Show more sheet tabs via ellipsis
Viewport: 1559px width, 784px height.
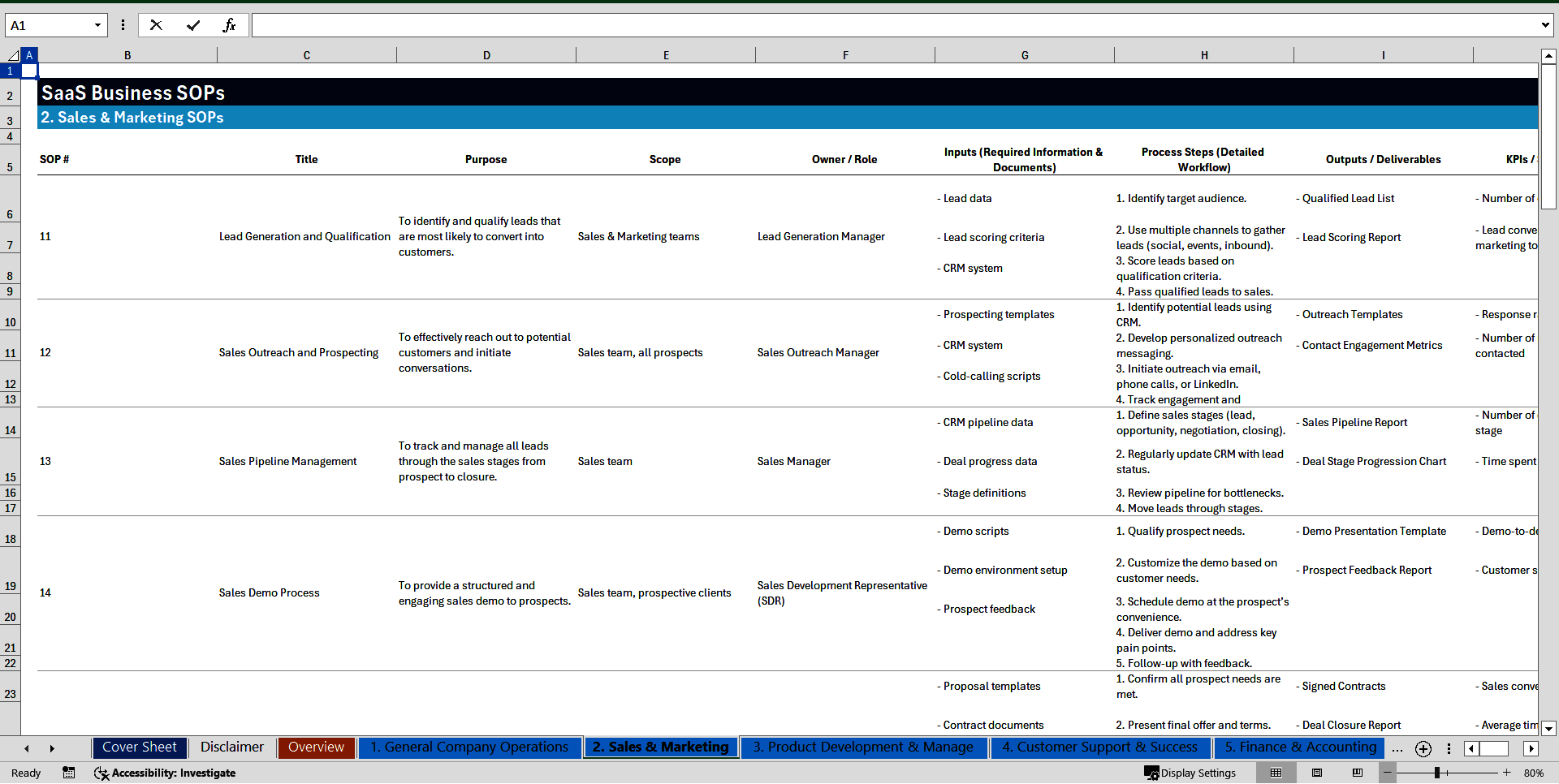(1397, 748)
